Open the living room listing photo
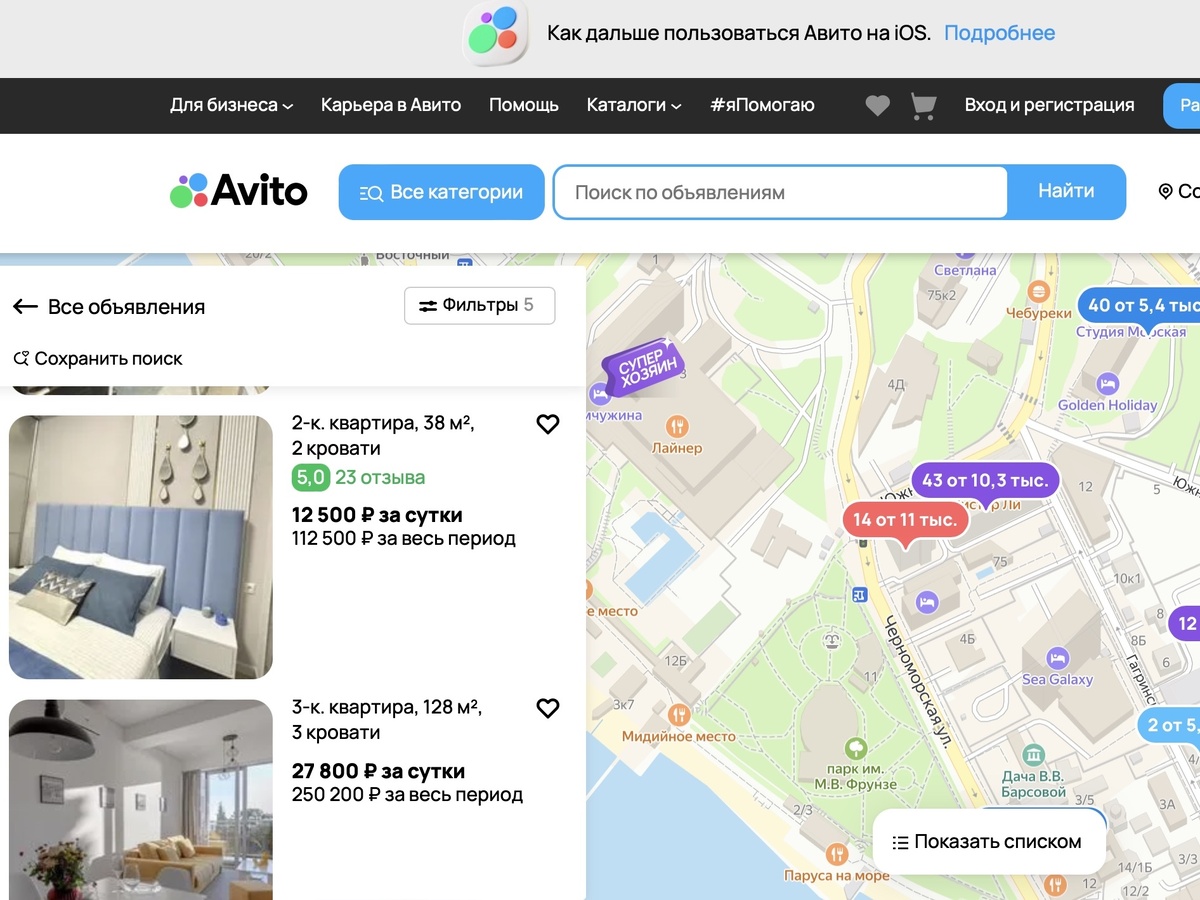The height and width of the screenshot is (900, 1200). click(141, 799)
